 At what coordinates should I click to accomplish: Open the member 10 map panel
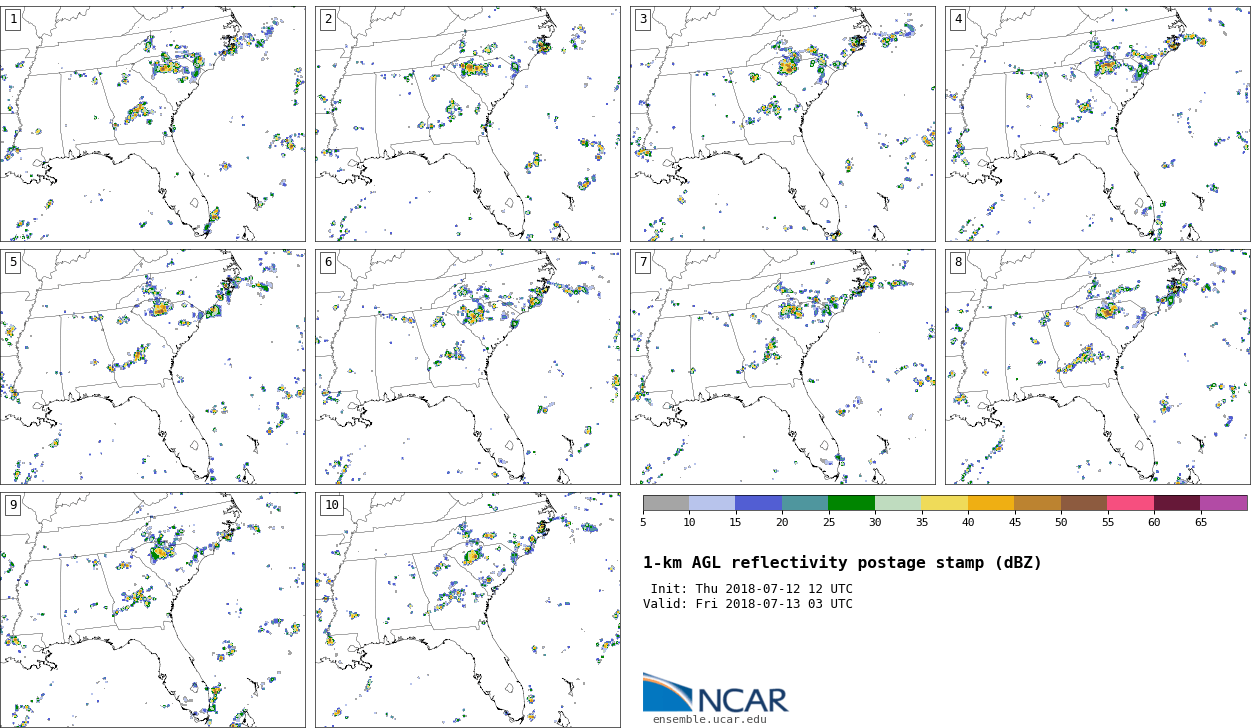pos(467,609)
